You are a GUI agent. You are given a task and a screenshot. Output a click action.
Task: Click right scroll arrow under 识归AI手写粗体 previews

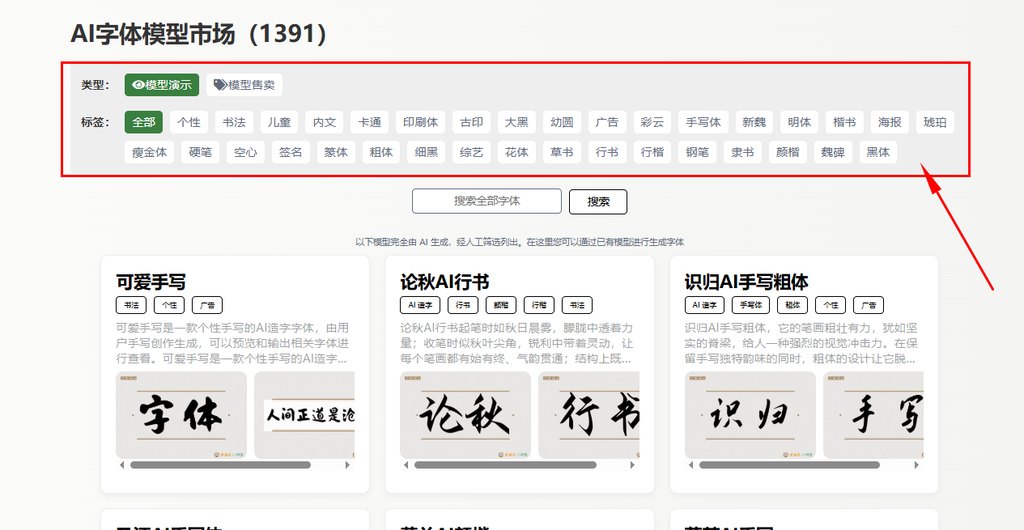916,465
